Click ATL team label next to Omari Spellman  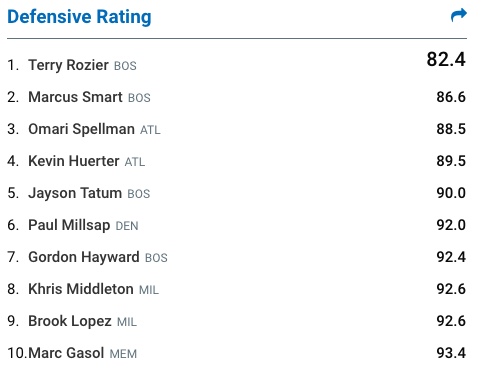[150, 130]
